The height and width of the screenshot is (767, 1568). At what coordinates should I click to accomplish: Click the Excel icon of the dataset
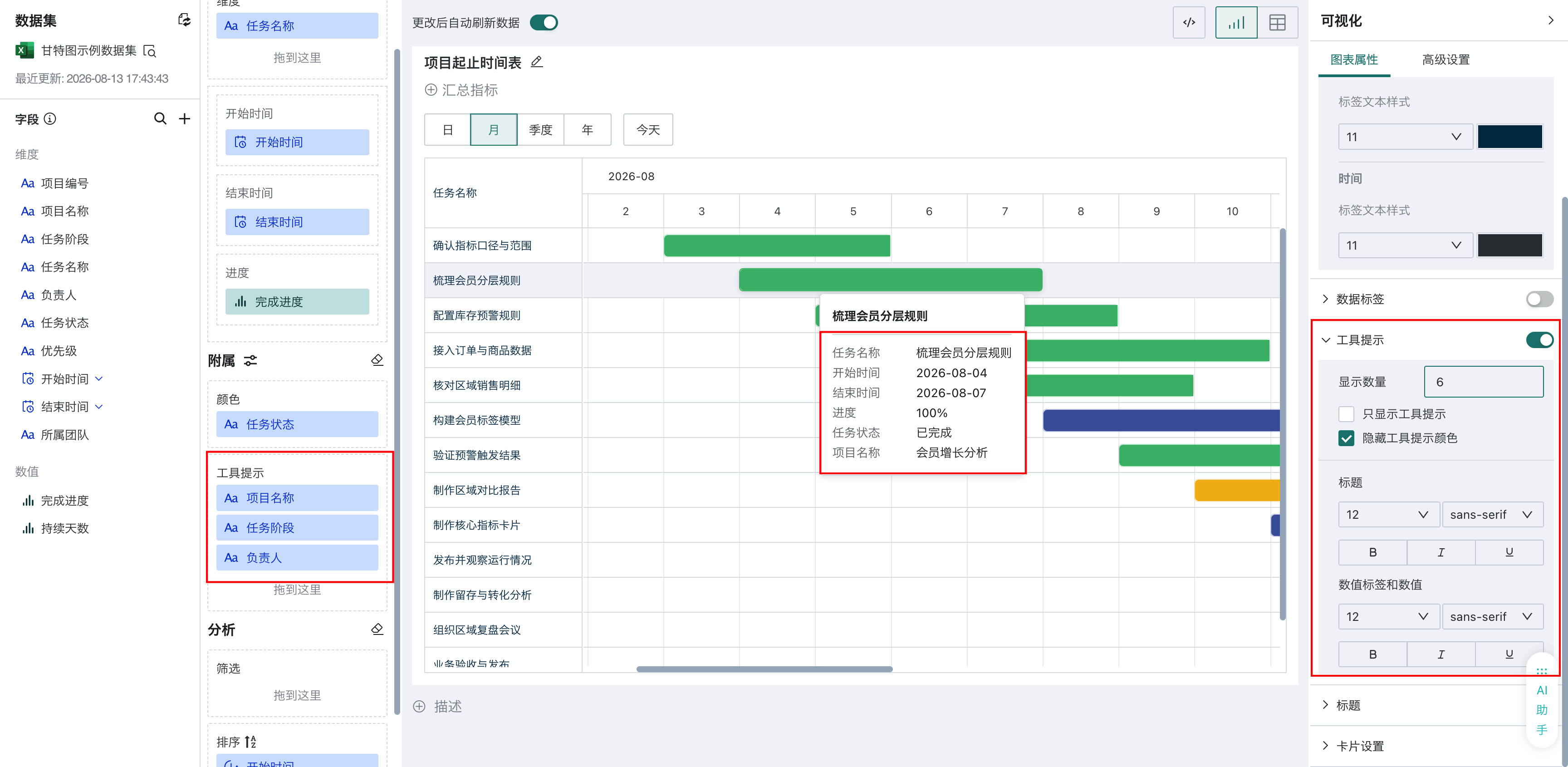24,50
